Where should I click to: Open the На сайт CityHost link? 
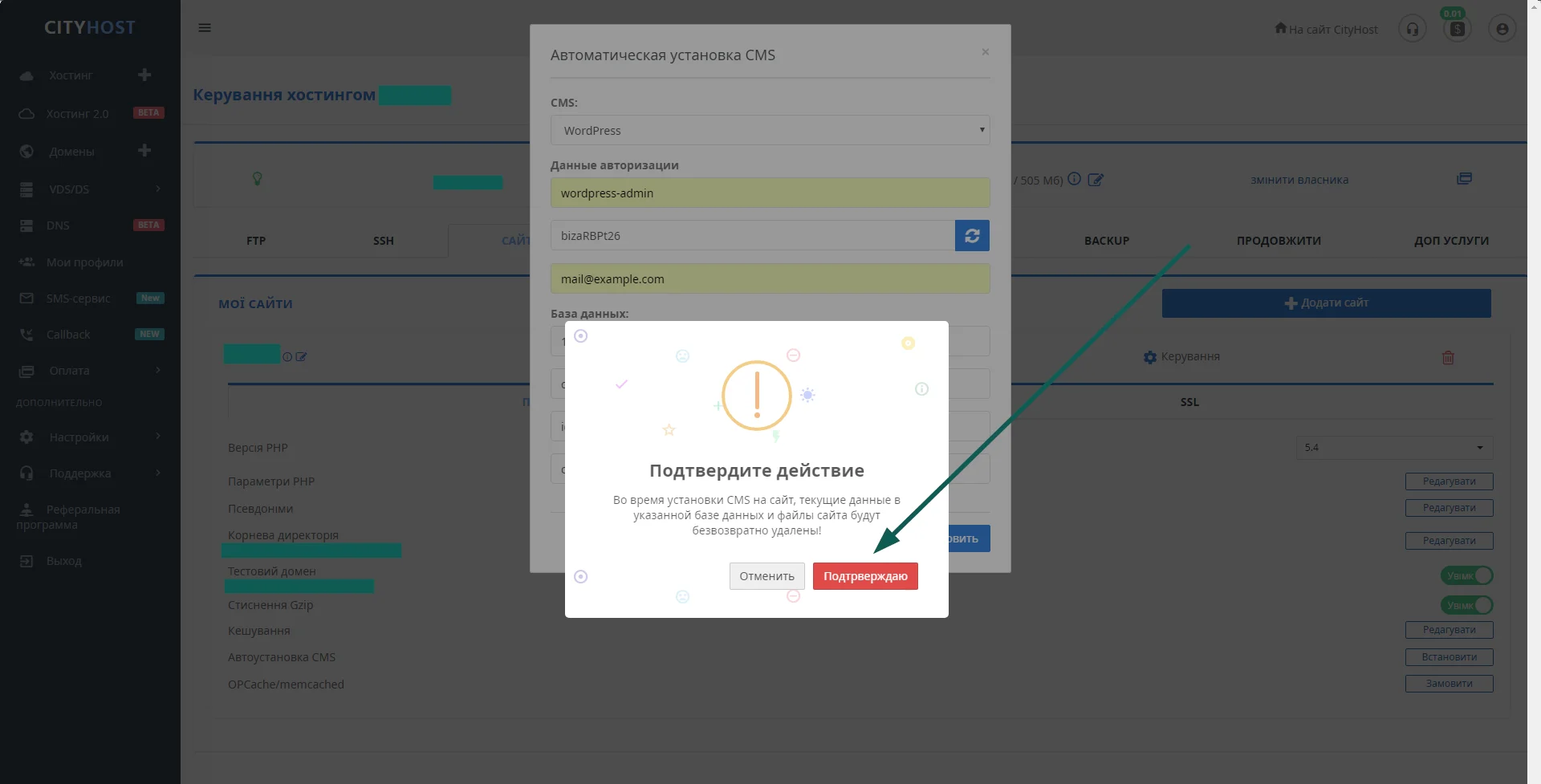click(x=1326, y=29)
